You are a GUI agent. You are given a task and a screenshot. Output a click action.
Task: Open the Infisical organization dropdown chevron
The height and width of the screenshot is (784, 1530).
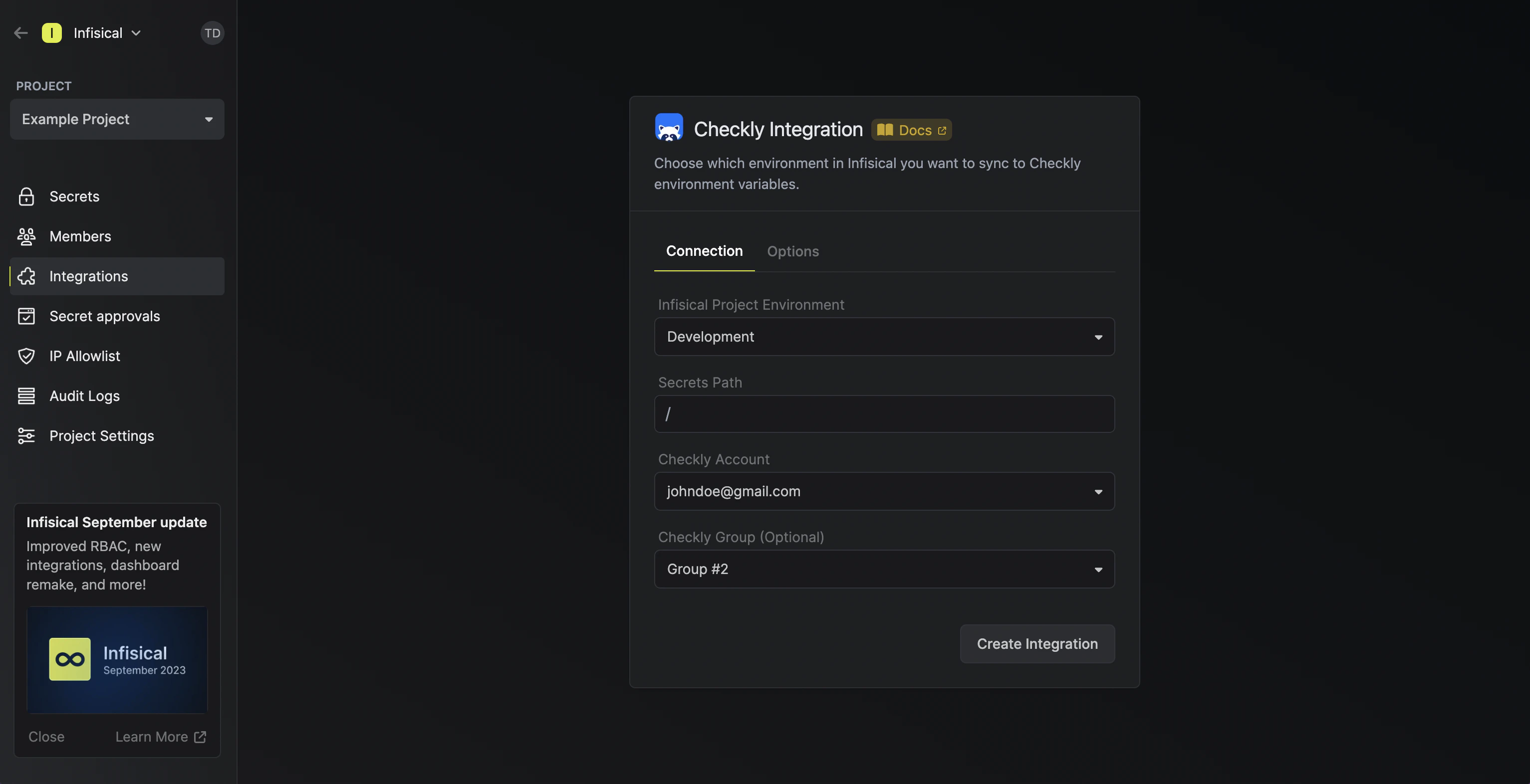tap(136, 33)
